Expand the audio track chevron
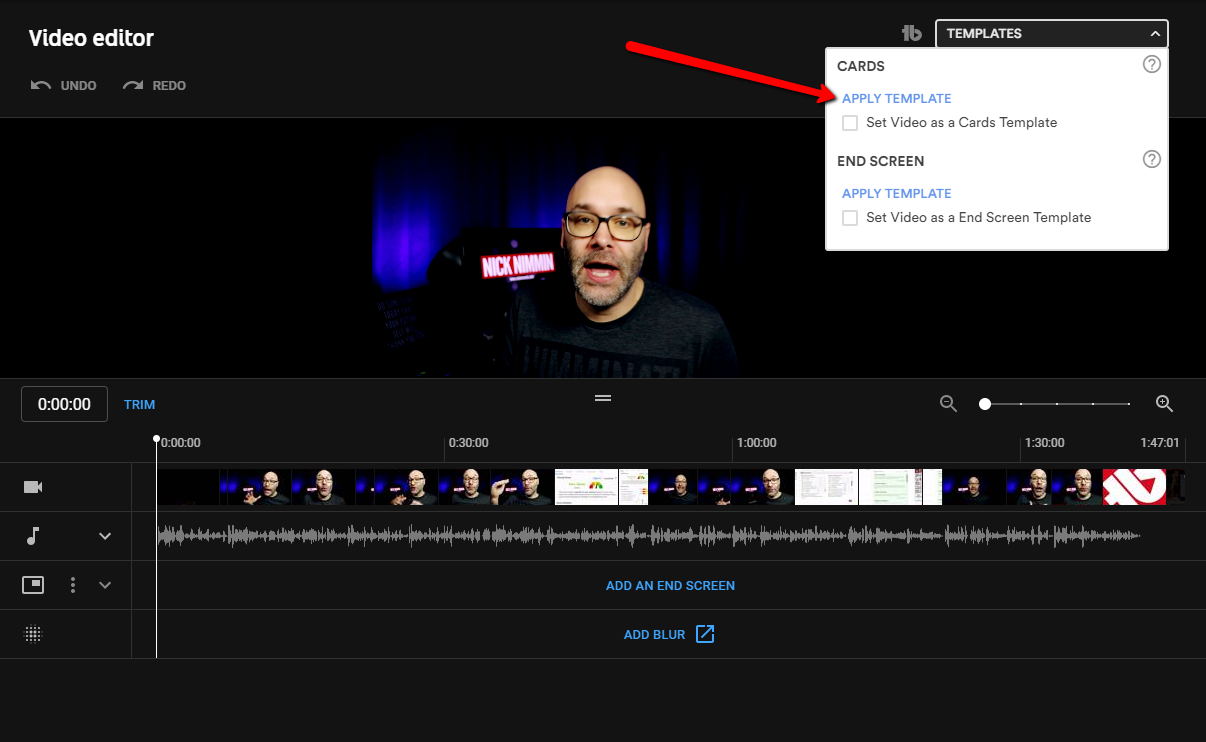 (x=105, y=536)
